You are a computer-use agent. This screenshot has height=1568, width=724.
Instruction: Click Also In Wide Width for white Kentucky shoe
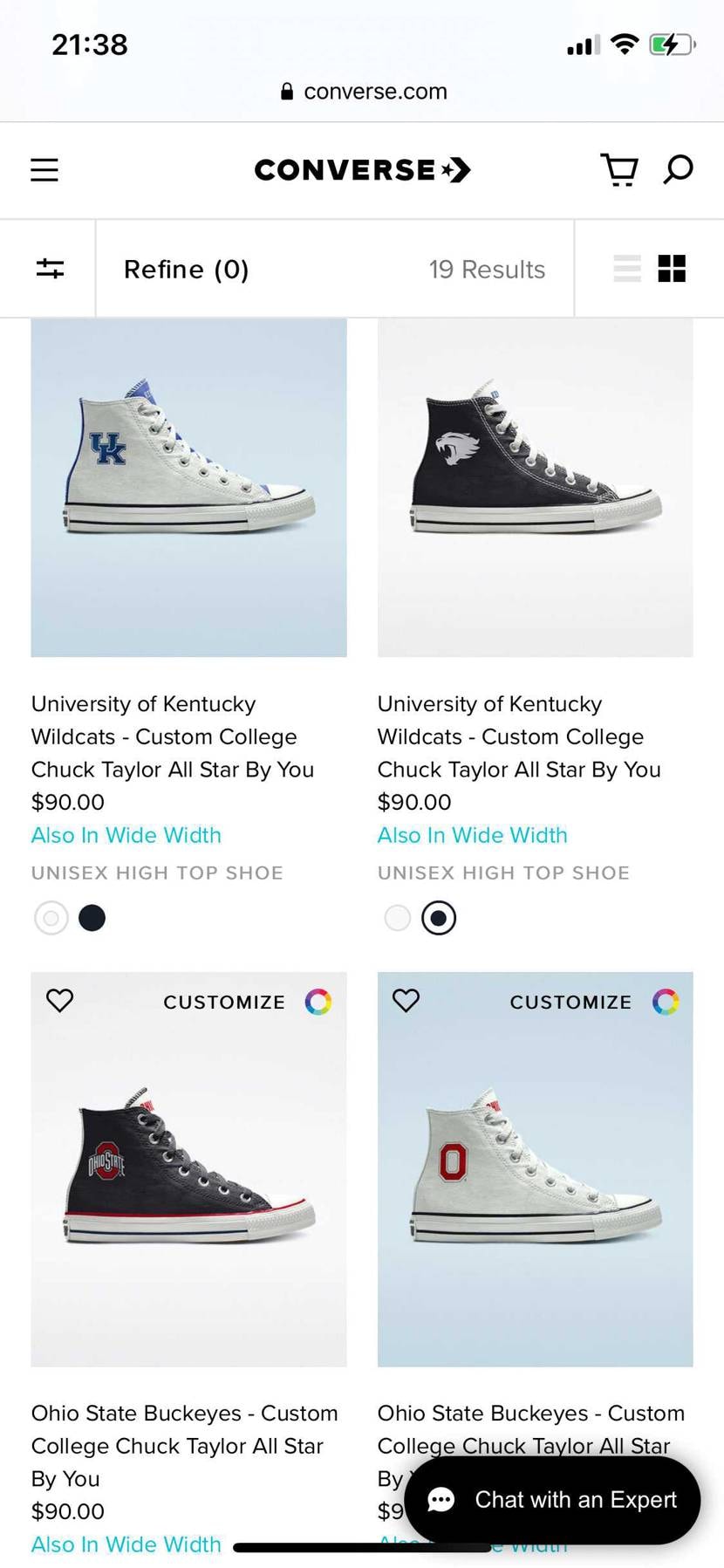click(x=126, y=835)
